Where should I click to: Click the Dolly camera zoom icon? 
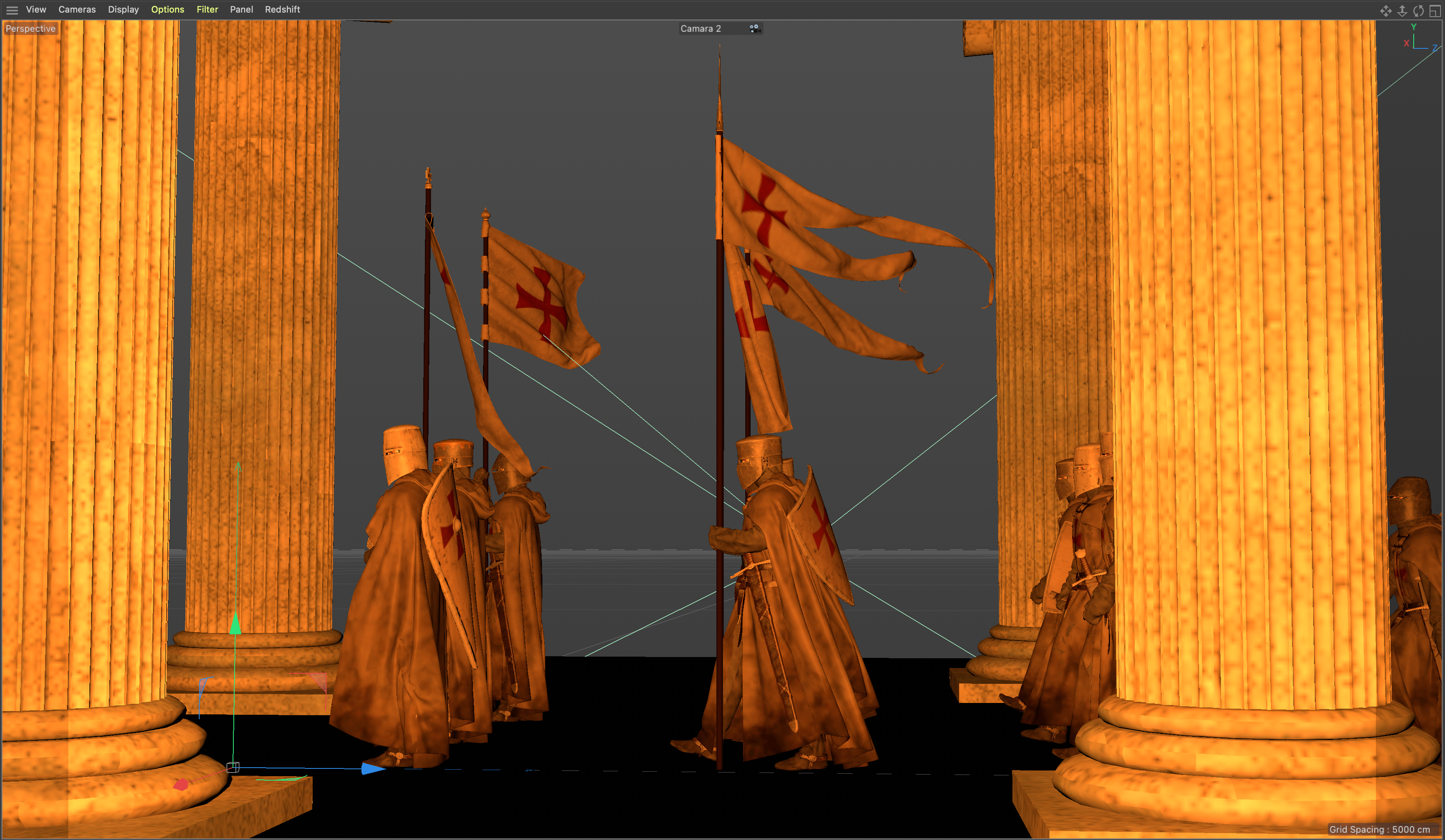(1402, 11)
